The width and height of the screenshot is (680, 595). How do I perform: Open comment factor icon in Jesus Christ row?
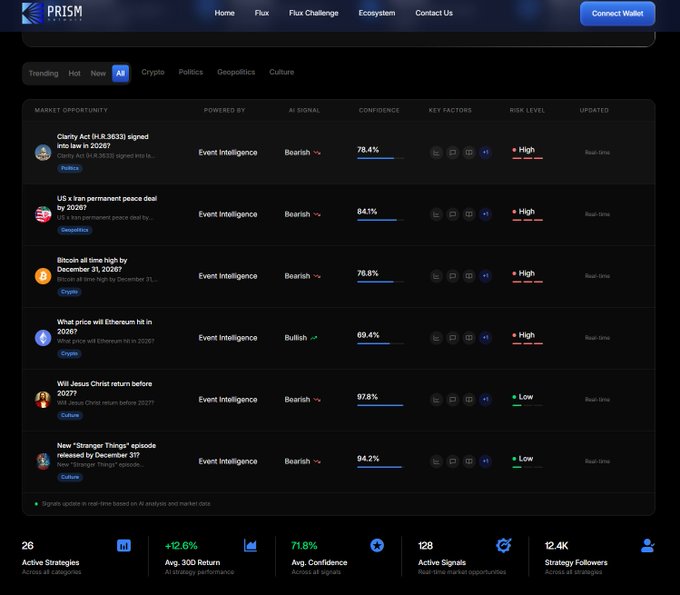(452, 399)
